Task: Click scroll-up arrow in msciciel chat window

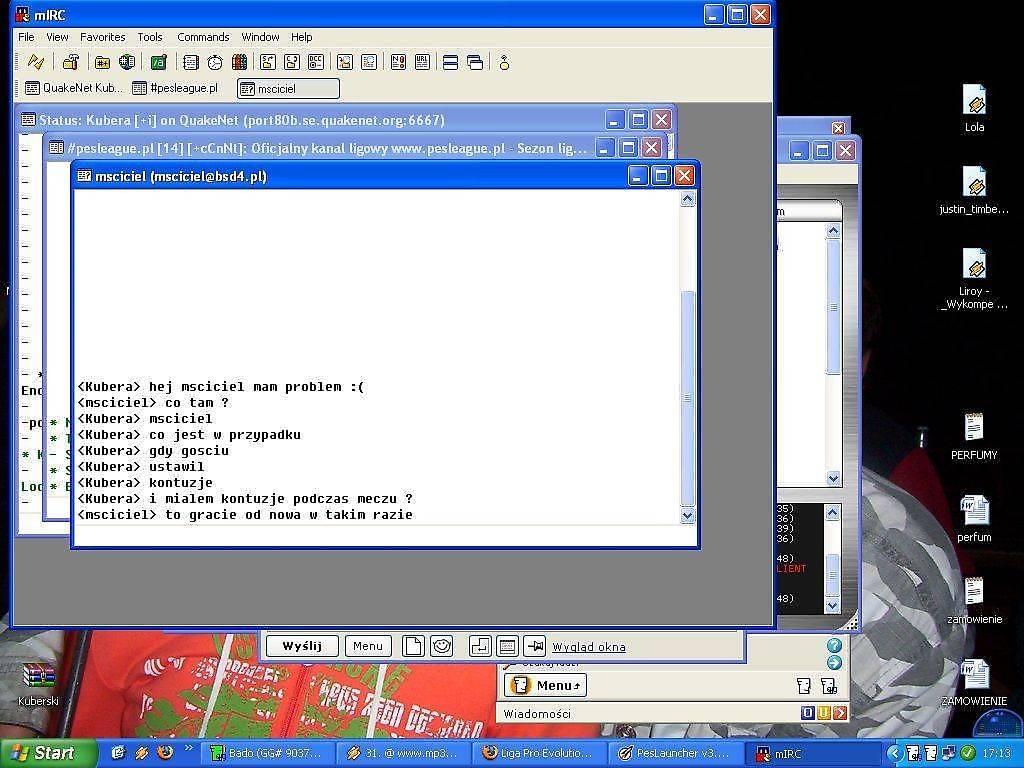Action: (687, 199)
